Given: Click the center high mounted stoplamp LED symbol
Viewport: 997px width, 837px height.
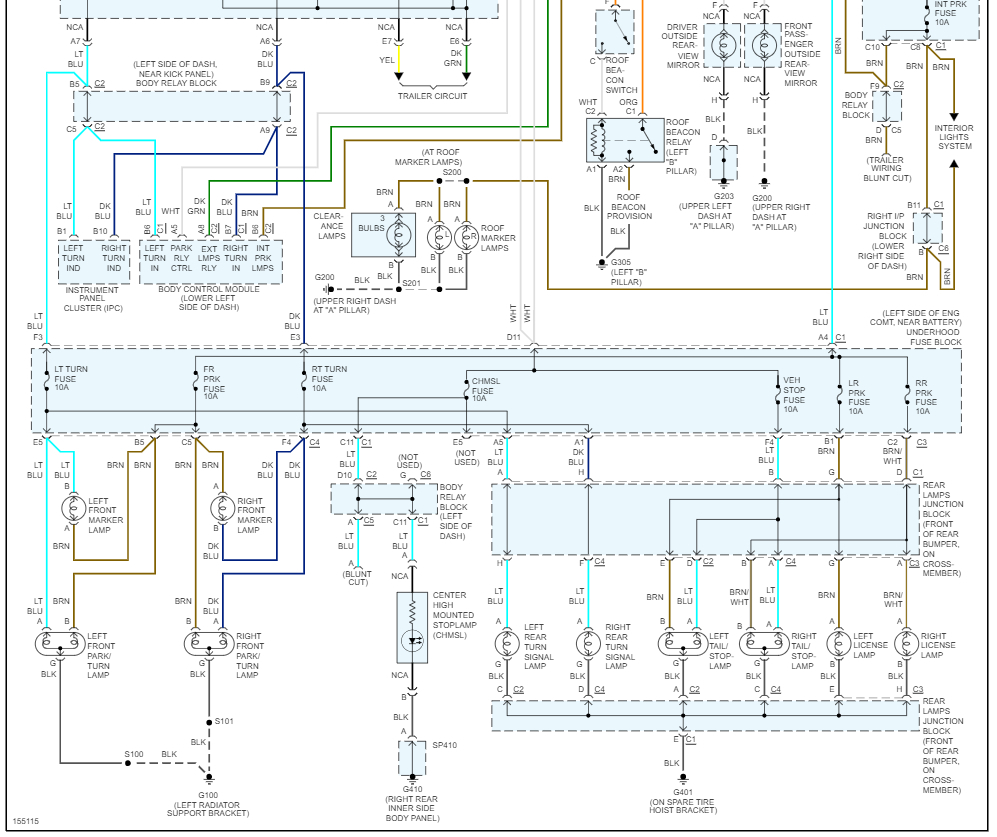Looking at the screenshot, I should pos(412,642).
